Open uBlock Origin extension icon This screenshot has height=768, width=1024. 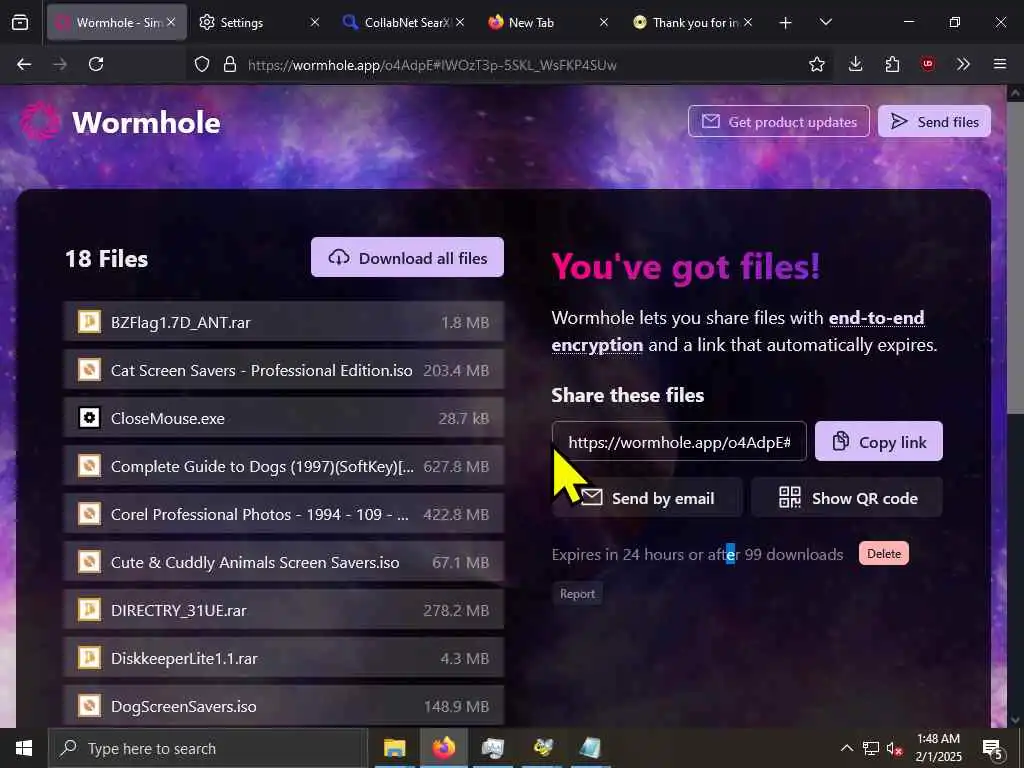[927, 64]
